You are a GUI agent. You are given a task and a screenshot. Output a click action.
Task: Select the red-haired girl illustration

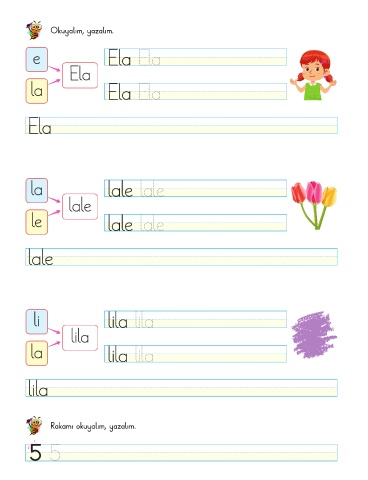(x=313, y=75)
